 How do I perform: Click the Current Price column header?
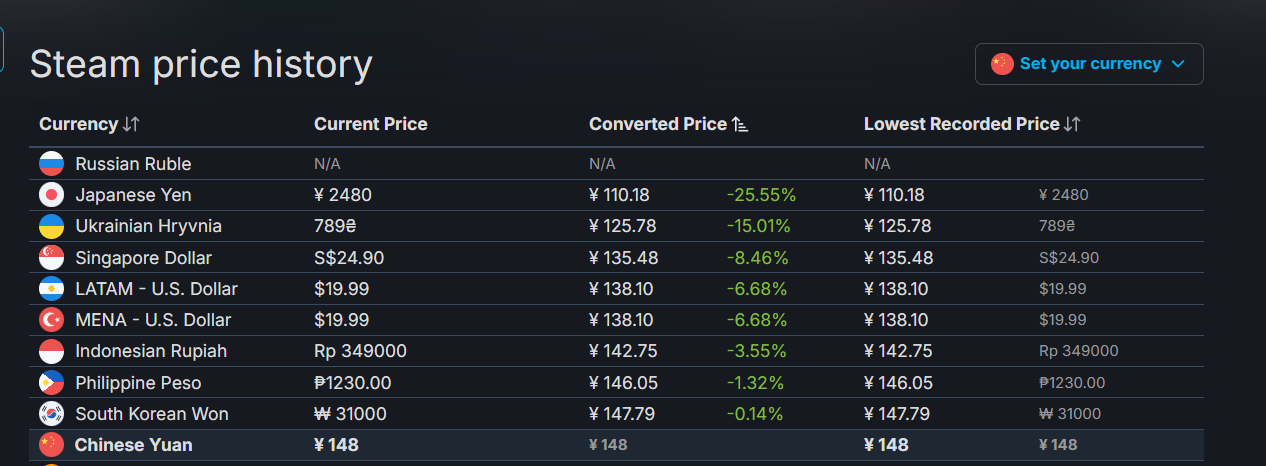click(370, 124)
